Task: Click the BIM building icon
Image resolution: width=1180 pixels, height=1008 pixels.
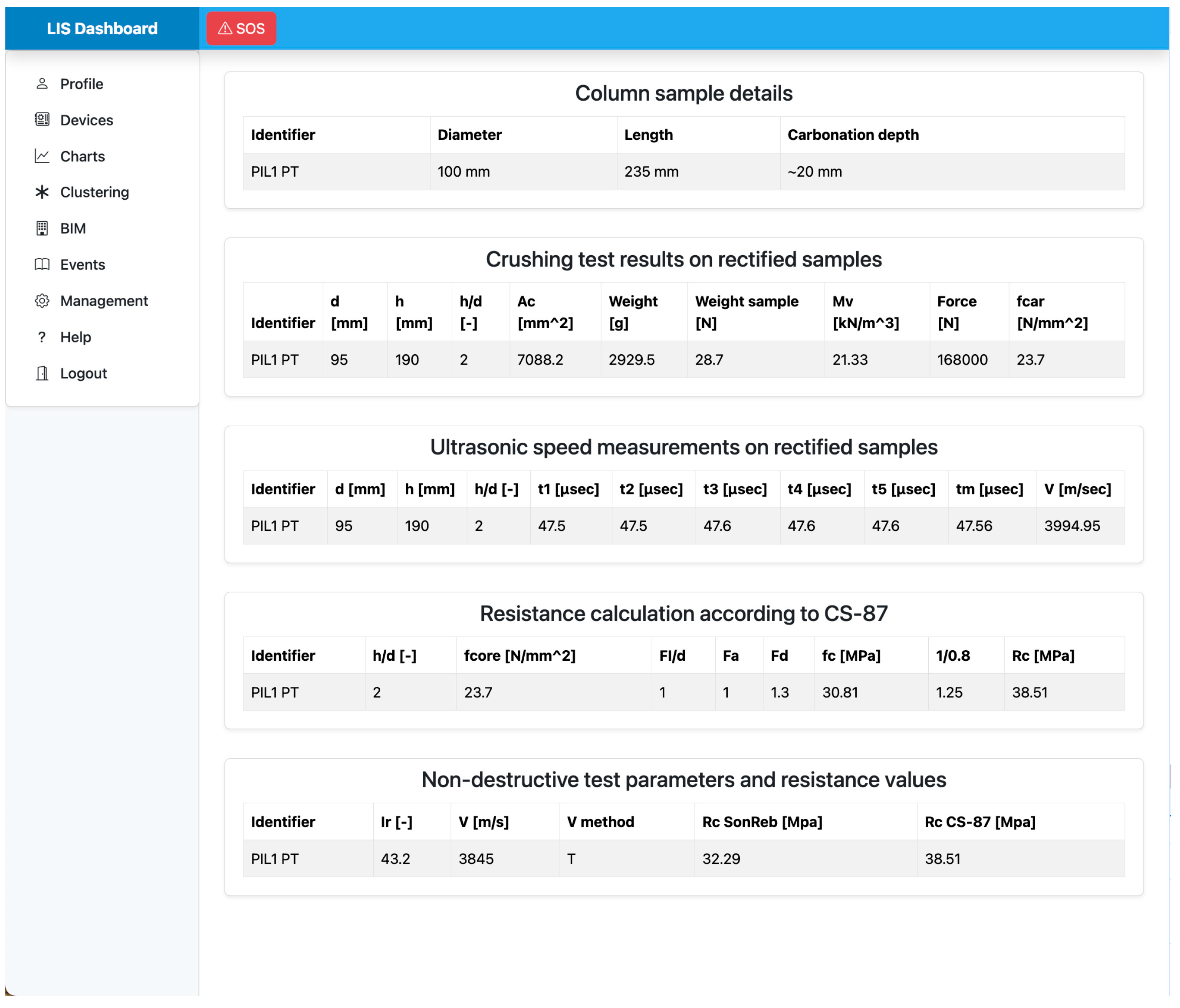Action: (42, 228)
